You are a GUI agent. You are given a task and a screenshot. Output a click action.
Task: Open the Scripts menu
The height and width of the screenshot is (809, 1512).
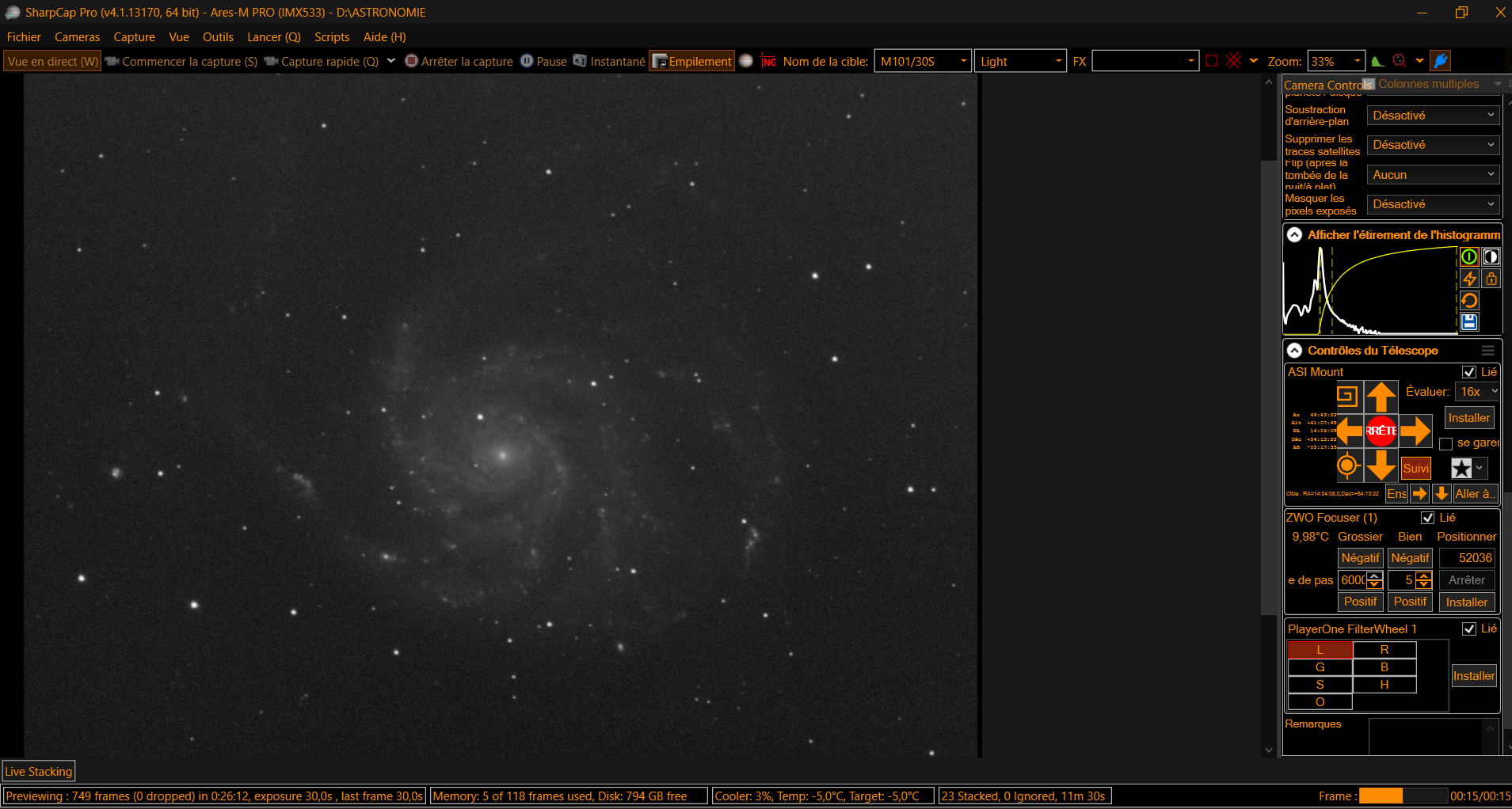[332, 37]
